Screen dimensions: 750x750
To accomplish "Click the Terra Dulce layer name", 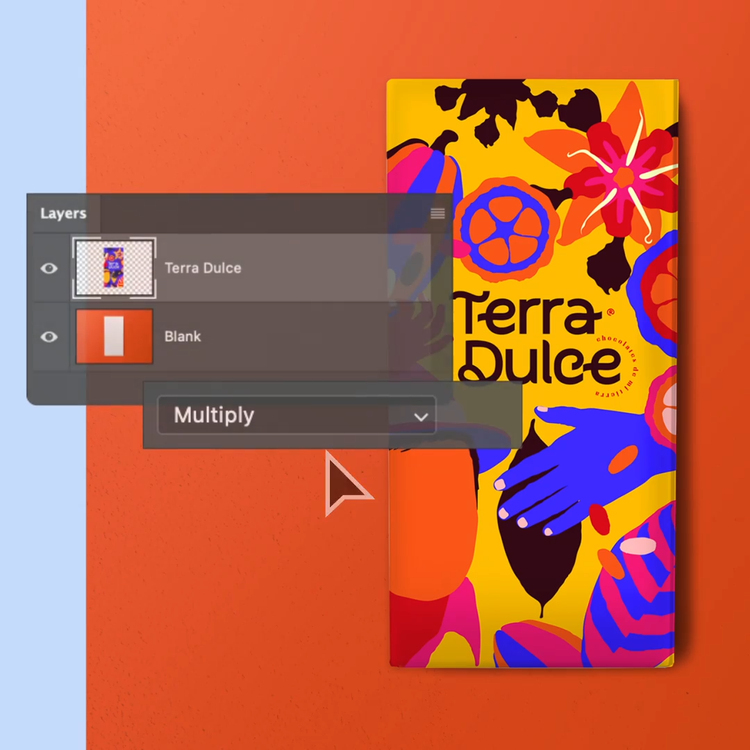I will 203,268.
